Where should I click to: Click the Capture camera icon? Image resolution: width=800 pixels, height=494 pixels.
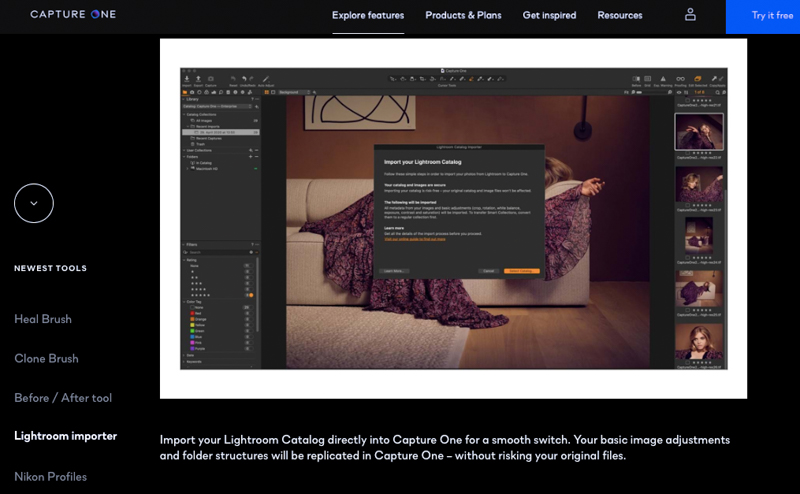(211, 79)
